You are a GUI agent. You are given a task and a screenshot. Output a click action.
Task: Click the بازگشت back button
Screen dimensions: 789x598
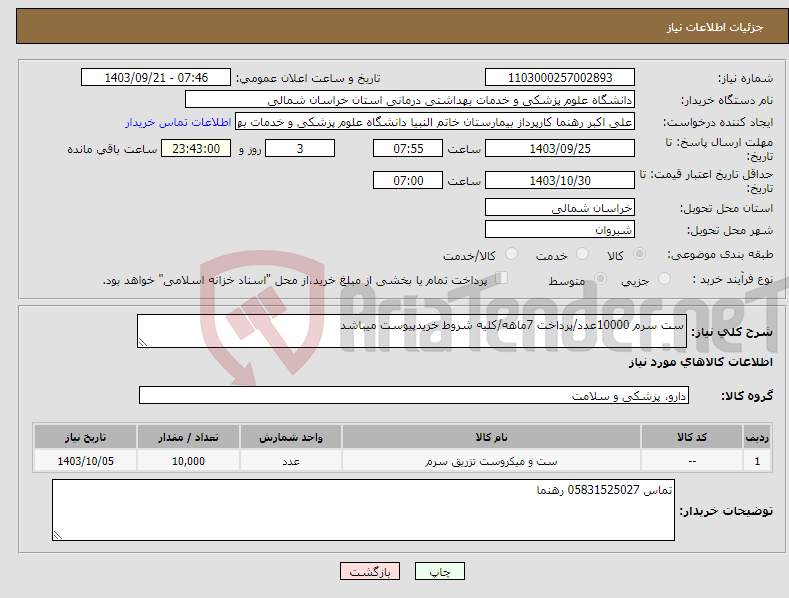(370, 572)
